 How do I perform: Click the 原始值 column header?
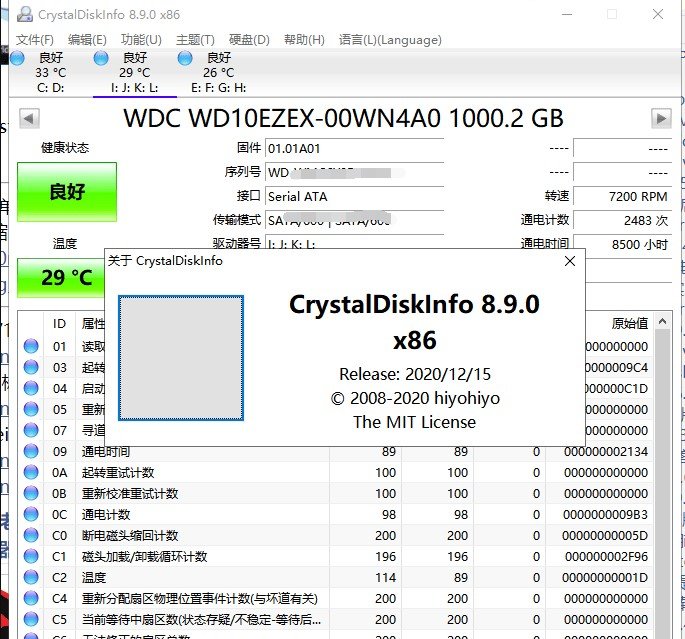(630, 324)
